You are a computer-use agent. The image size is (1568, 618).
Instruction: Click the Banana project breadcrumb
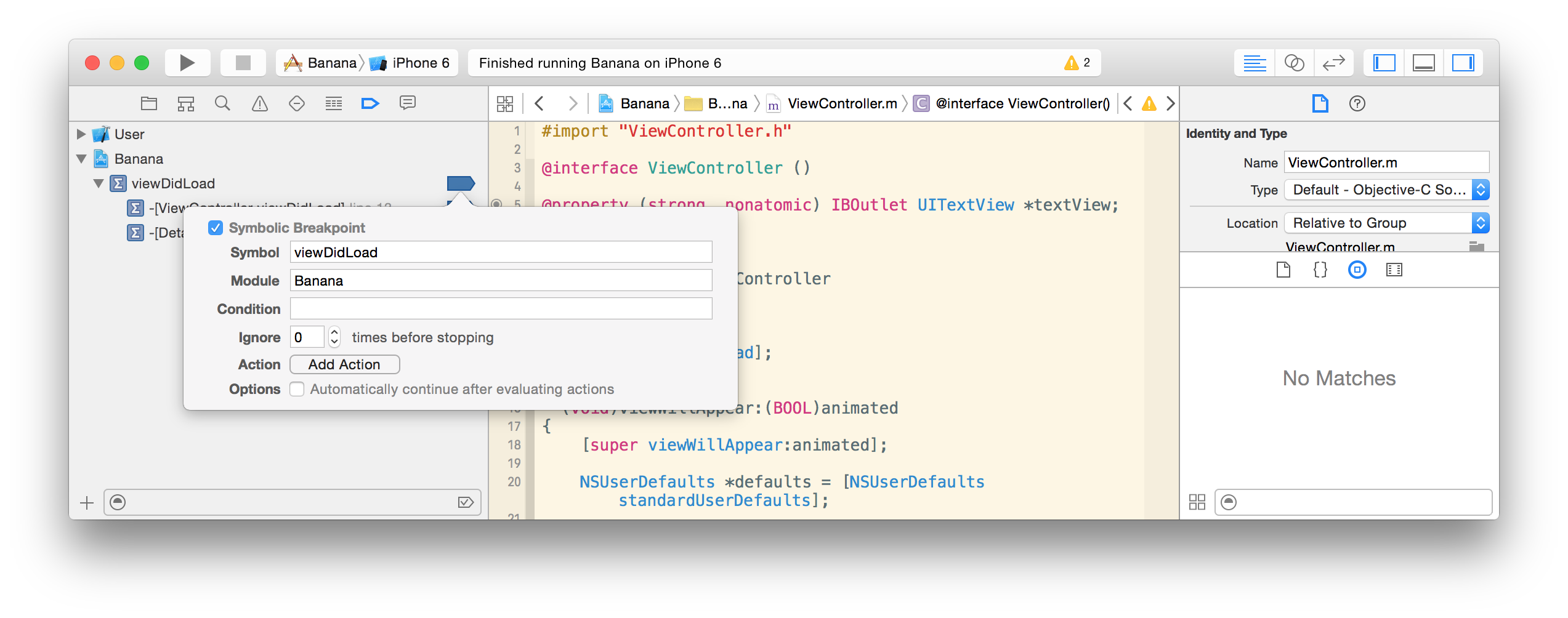tap(634, 103)
